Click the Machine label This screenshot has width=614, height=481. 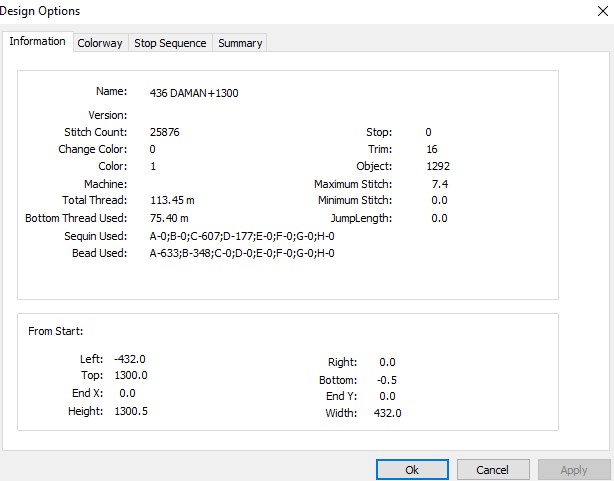(105, 184)
